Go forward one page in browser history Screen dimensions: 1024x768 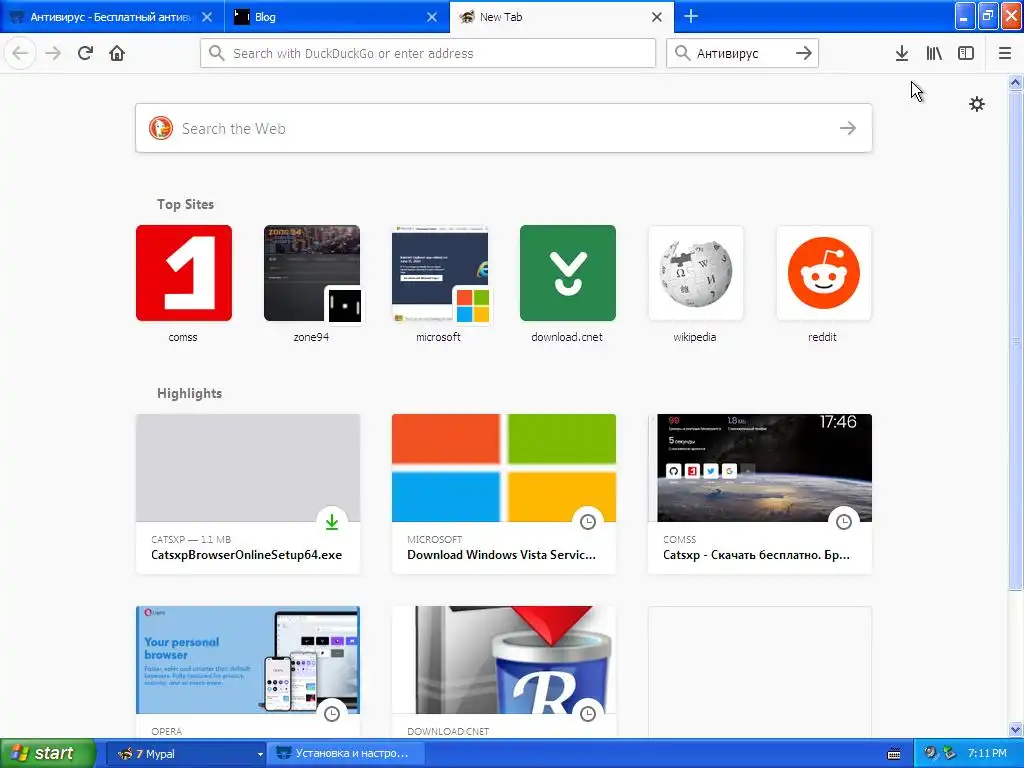[x=53, y=53]
